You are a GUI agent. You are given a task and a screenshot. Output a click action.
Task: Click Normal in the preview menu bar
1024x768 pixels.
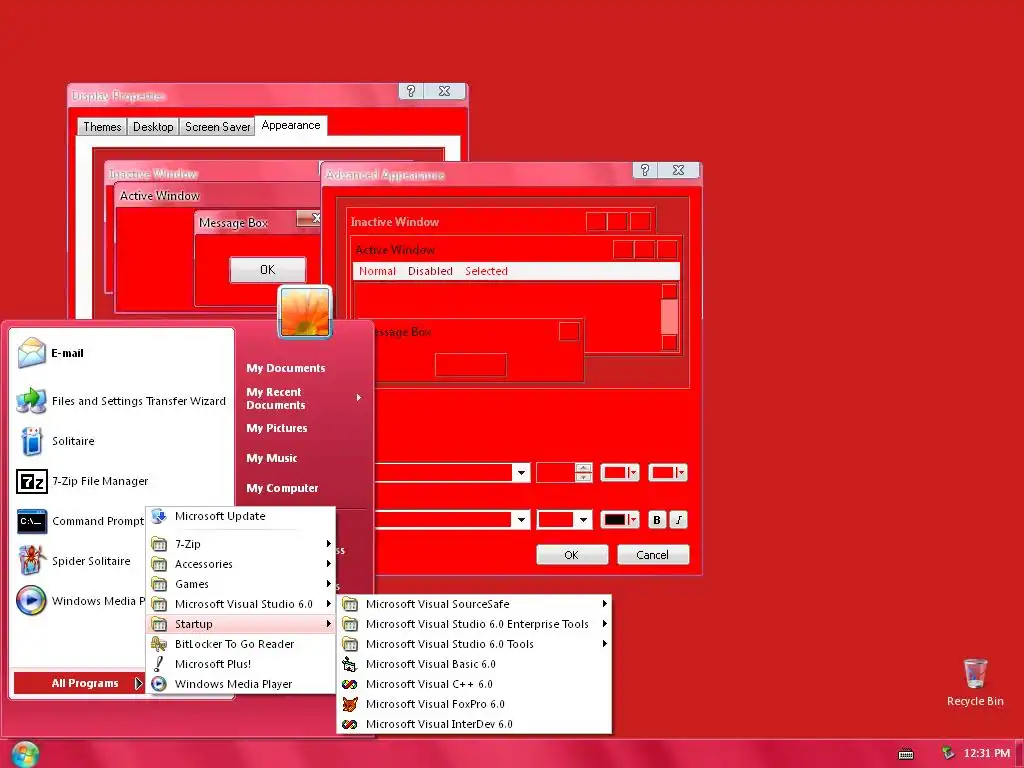(377, 271)
